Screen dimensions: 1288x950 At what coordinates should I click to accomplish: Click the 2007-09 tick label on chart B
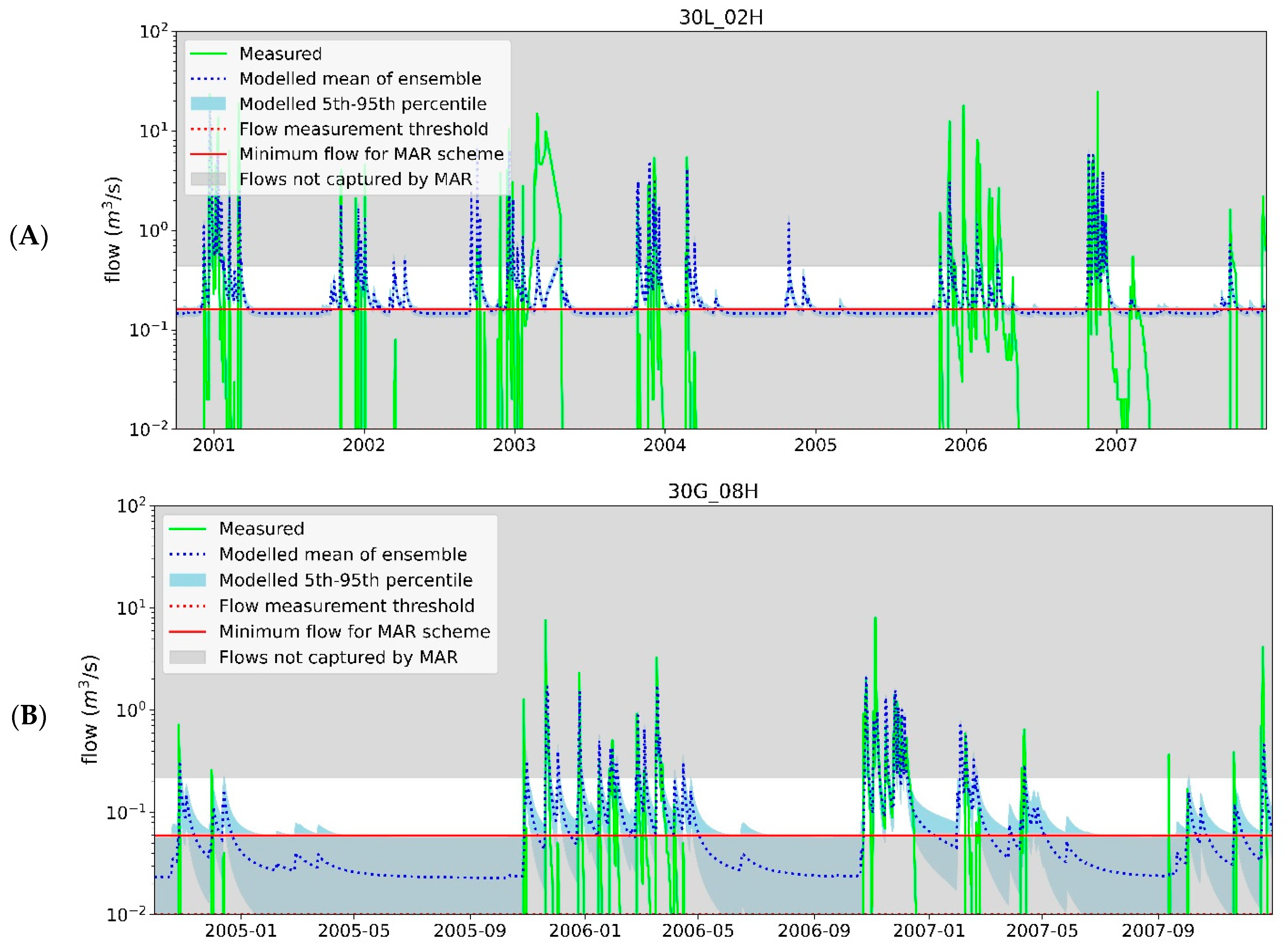pos(1157,931)
